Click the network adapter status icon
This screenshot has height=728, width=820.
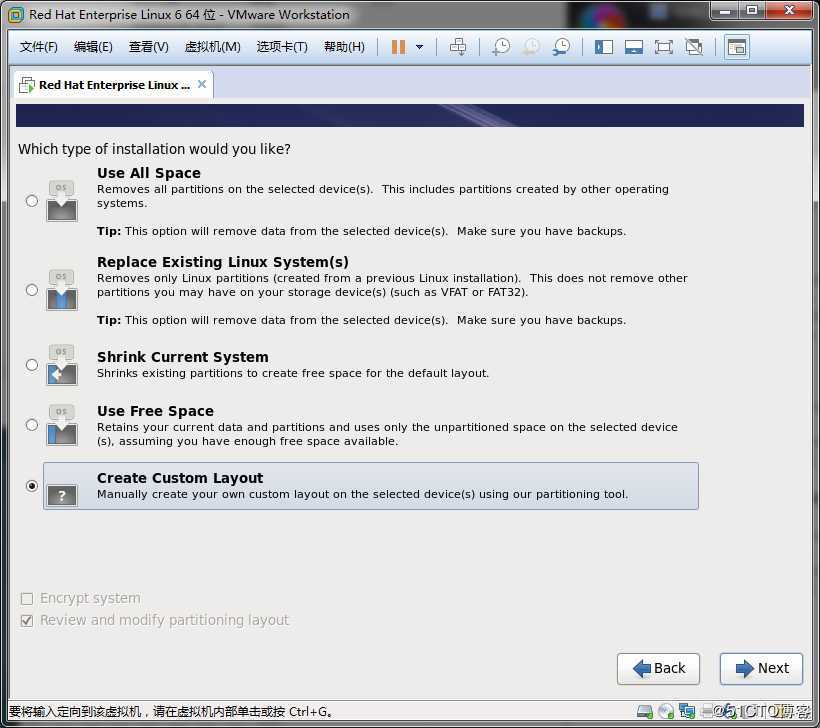[687, 711]
